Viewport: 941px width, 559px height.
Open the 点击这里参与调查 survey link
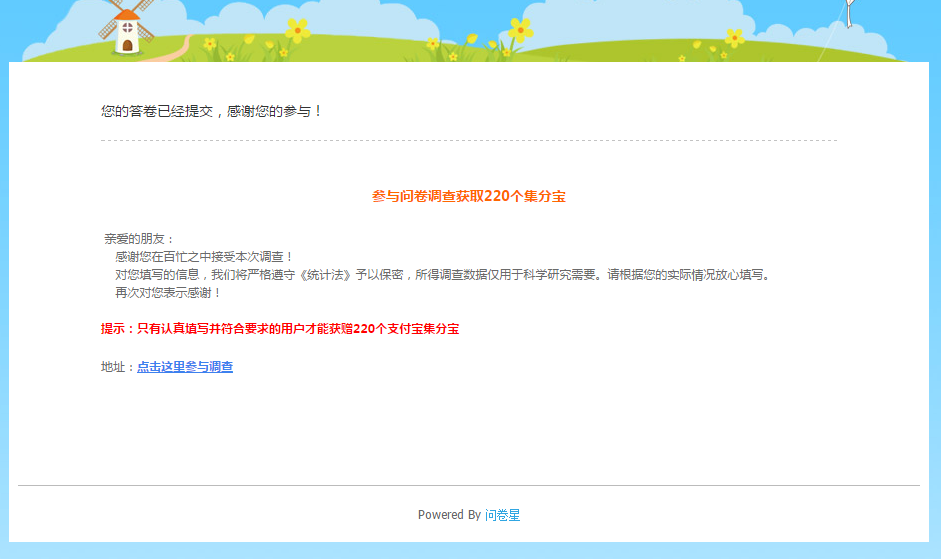185,367
